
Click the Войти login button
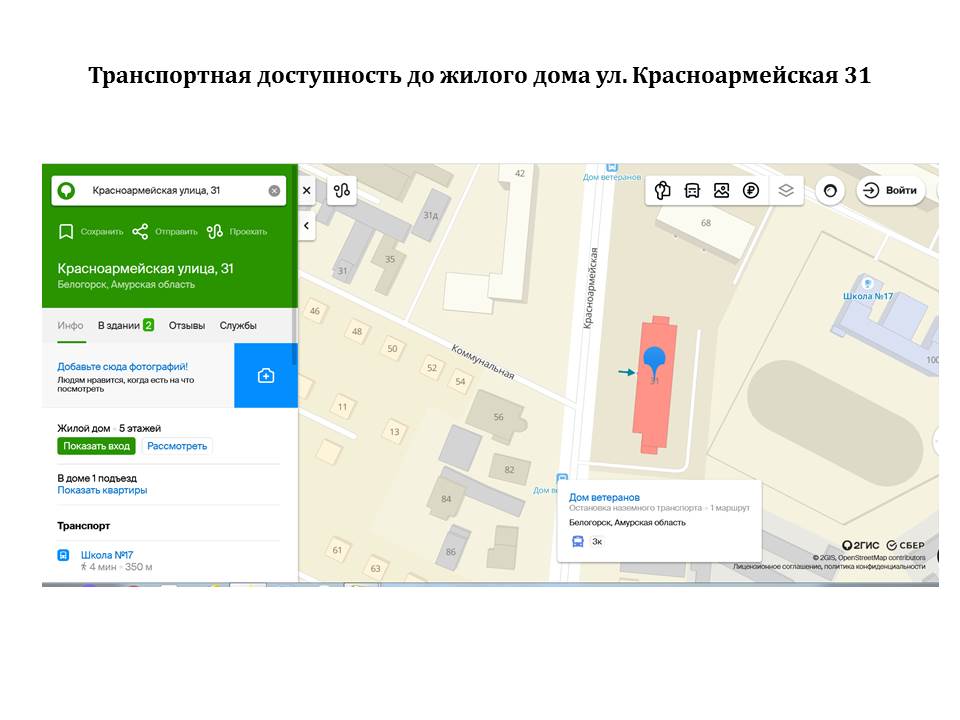pos(890,190)
